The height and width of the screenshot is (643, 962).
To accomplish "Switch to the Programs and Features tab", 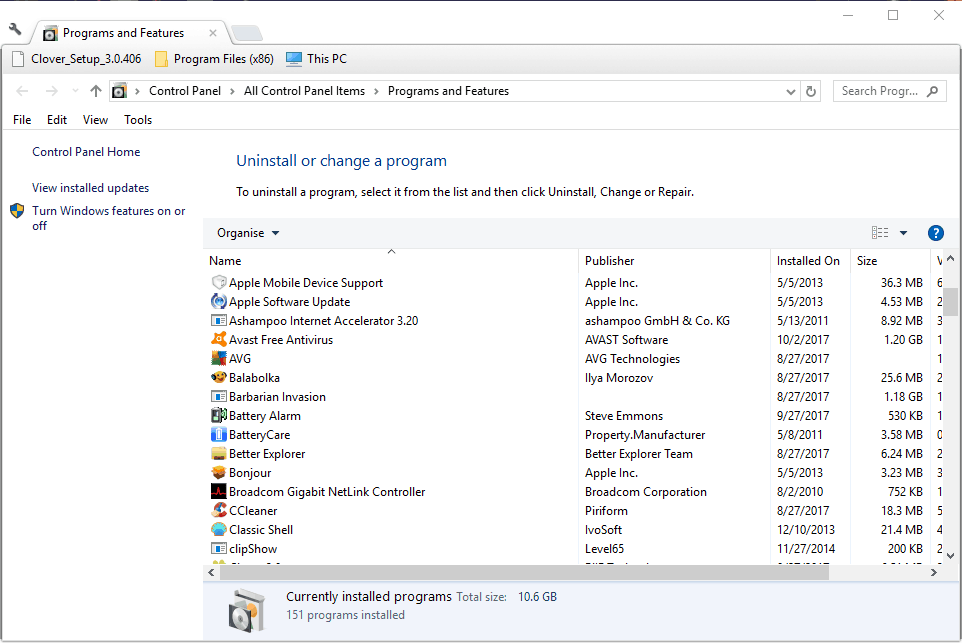I will point(122,33).
